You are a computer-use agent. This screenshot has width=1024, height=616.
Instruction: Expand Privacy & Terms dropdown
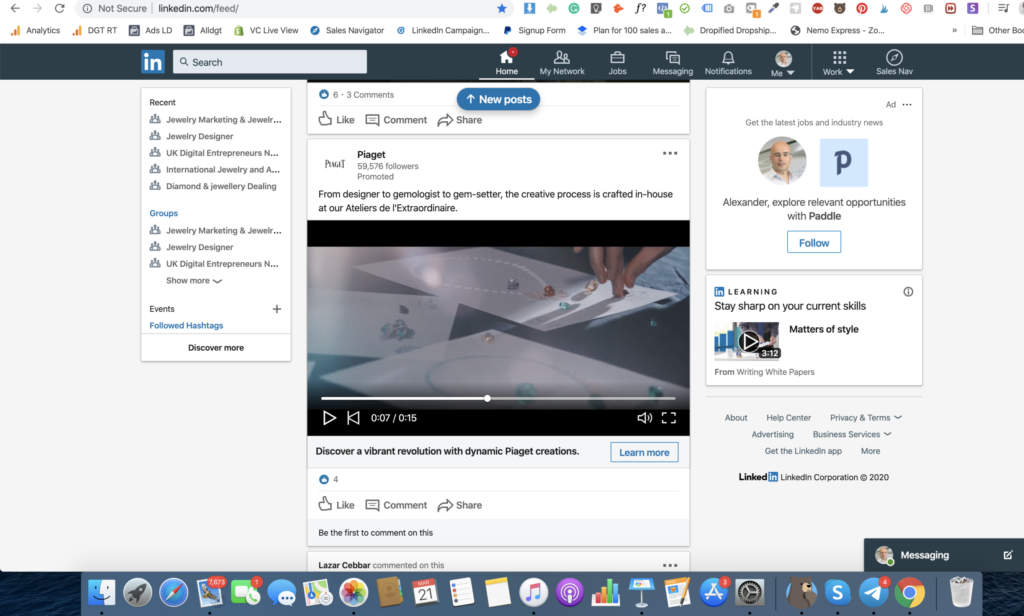(x=865, y=417)
